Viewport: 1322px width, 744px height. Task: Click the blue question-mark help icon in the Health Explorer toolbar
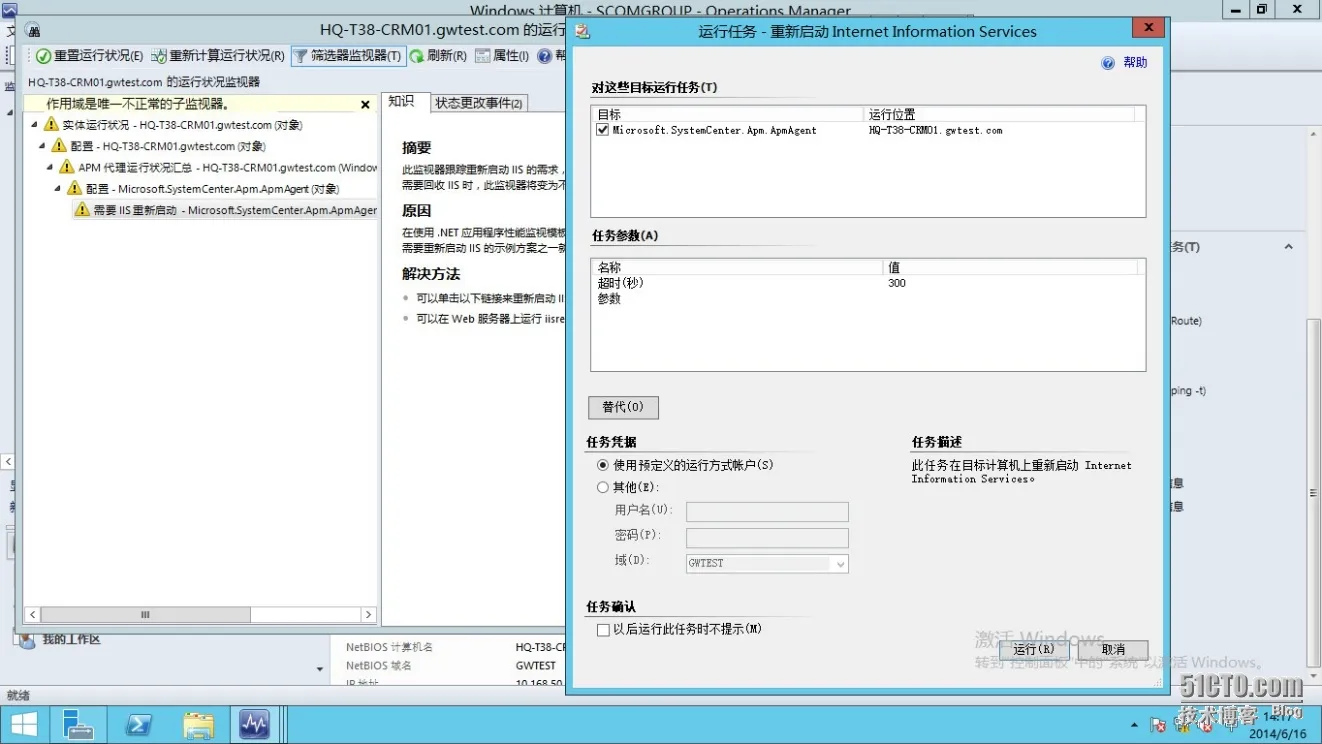point(545,56)
